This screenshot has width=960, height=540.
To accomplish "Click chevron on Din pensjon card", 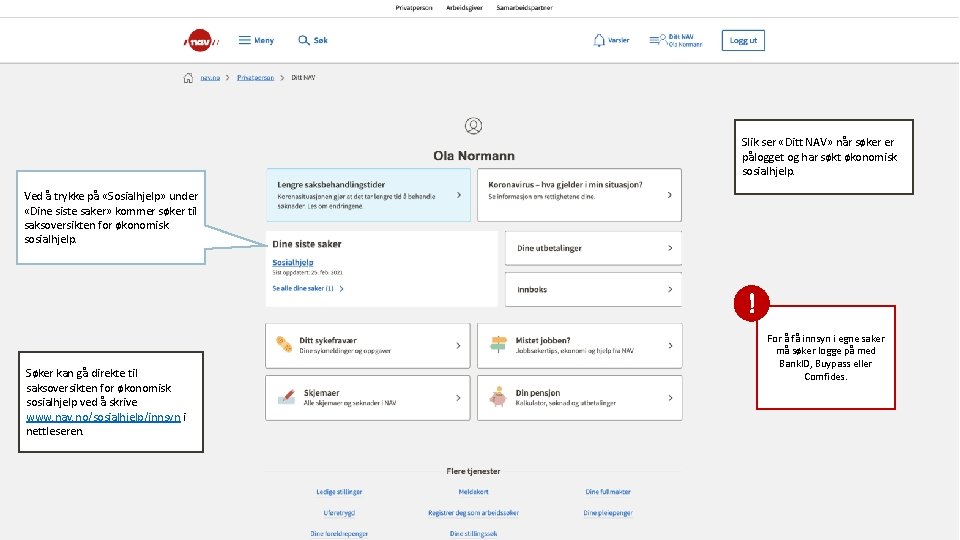I will 670,398.
